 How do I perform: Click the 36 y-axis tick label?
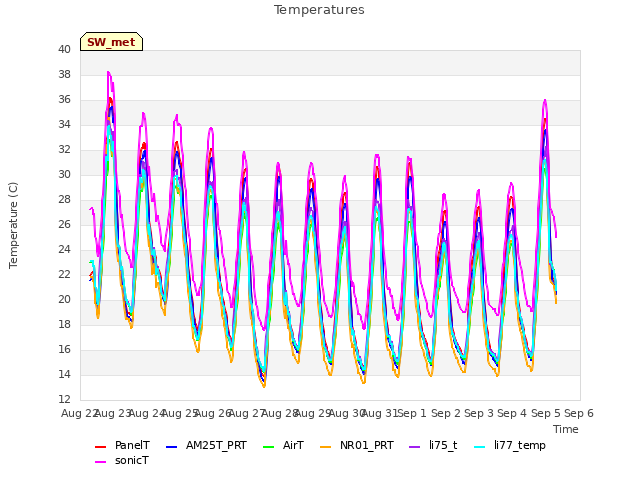[64, 100]
